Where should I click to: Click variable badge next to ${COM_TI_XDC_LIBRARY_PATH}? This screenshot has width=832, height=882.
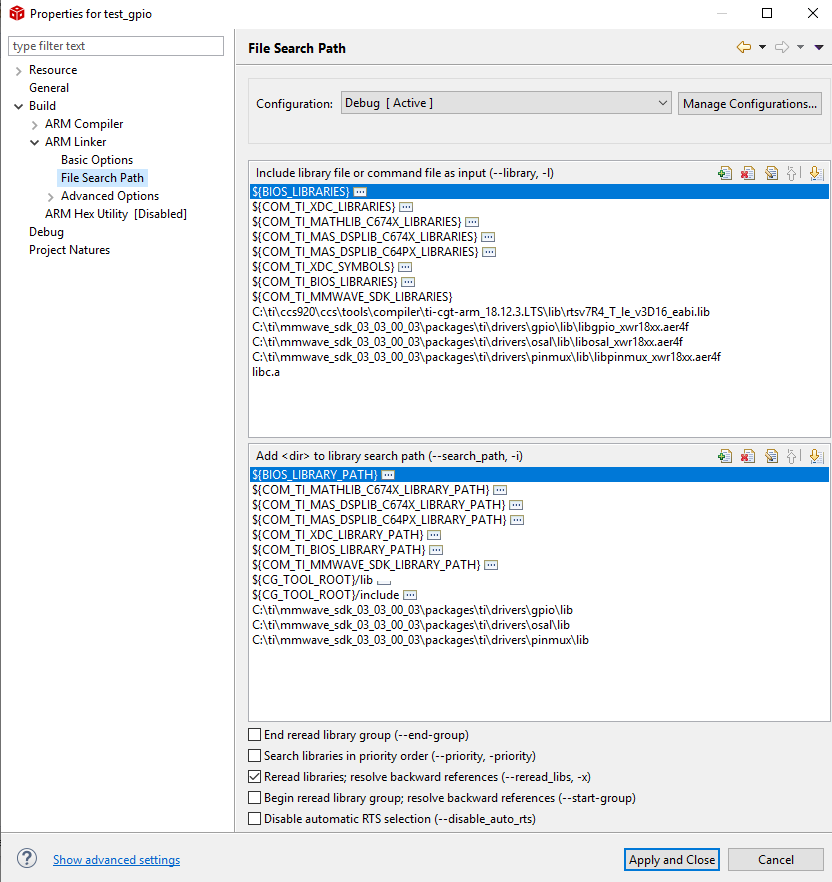[x=434, y=535]
